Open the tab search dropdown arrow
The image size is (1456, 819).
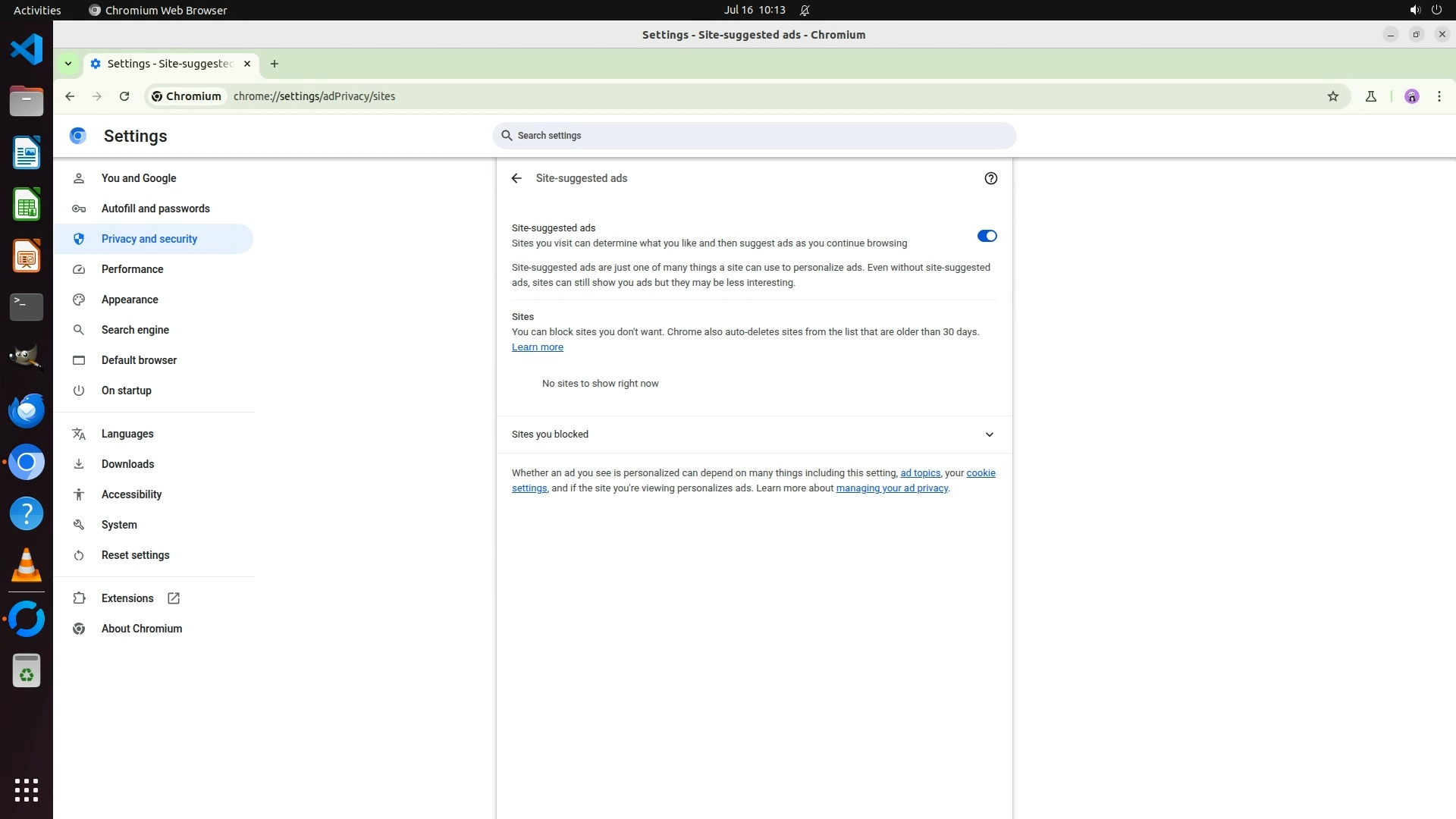[x=68, y=64]
